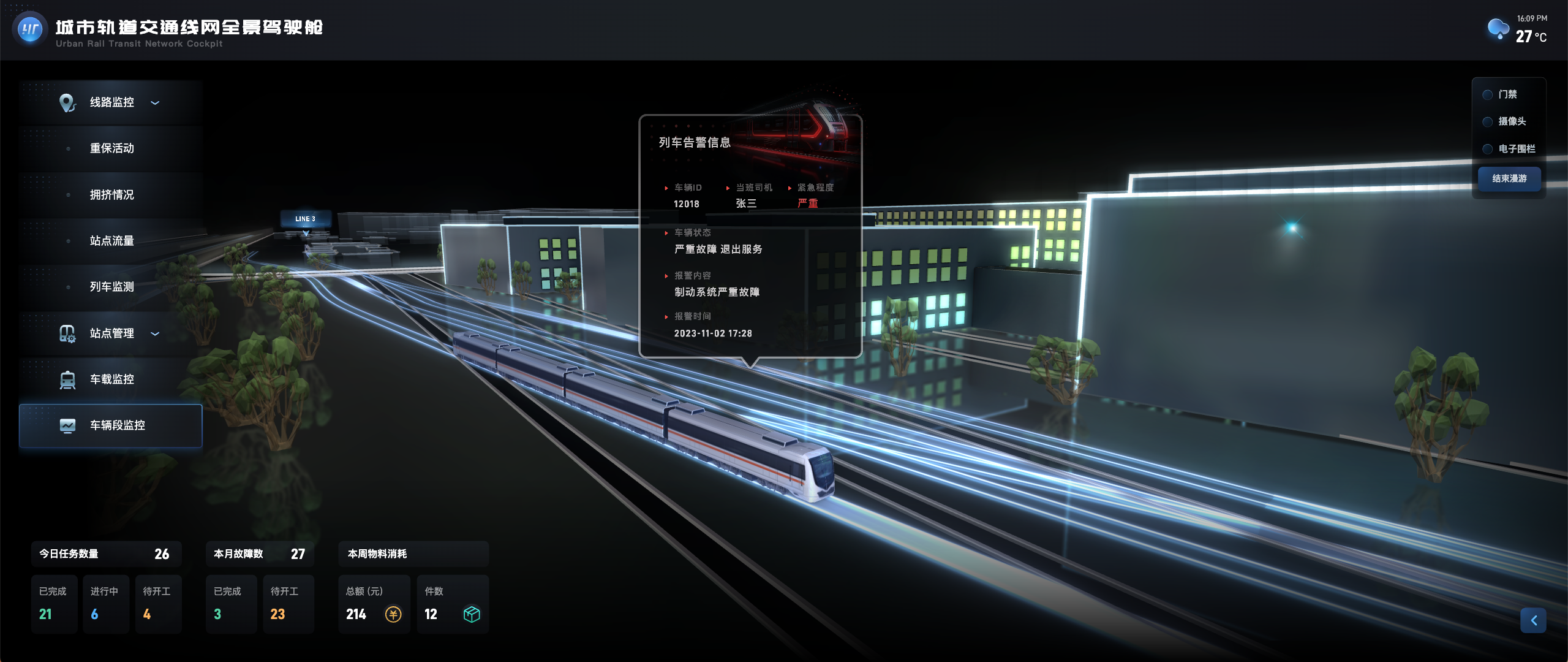1568x662 pixels.
Task: Expand the 站点管理 chevron
Action: click(x=155, y=334)
